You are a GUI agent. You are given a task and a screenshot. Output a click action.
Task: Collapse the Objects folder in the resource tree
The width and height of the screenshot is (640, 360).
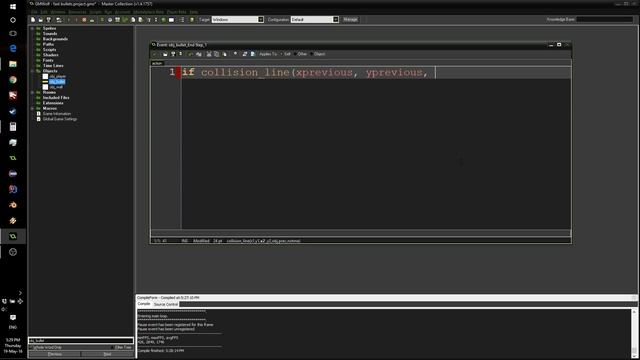32,71
